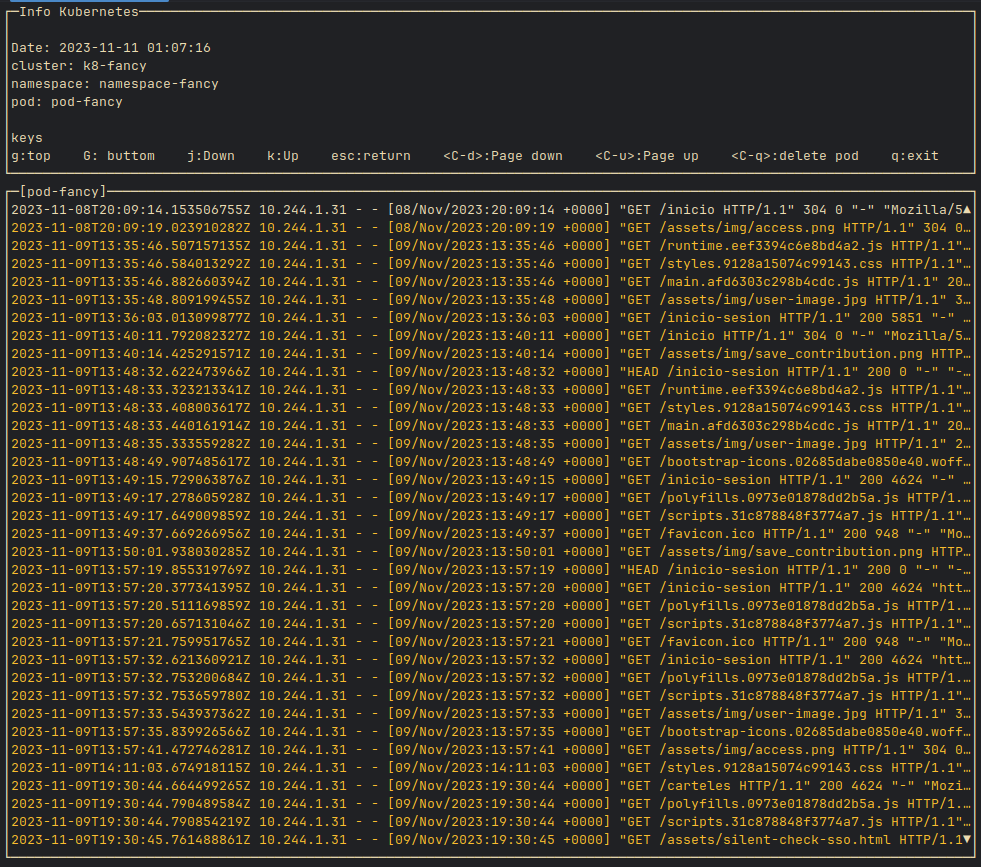Viewport: 981px width, 867px height.
Task: Click the 'k:Up' key hint
Action: click(x=283, y=156)
